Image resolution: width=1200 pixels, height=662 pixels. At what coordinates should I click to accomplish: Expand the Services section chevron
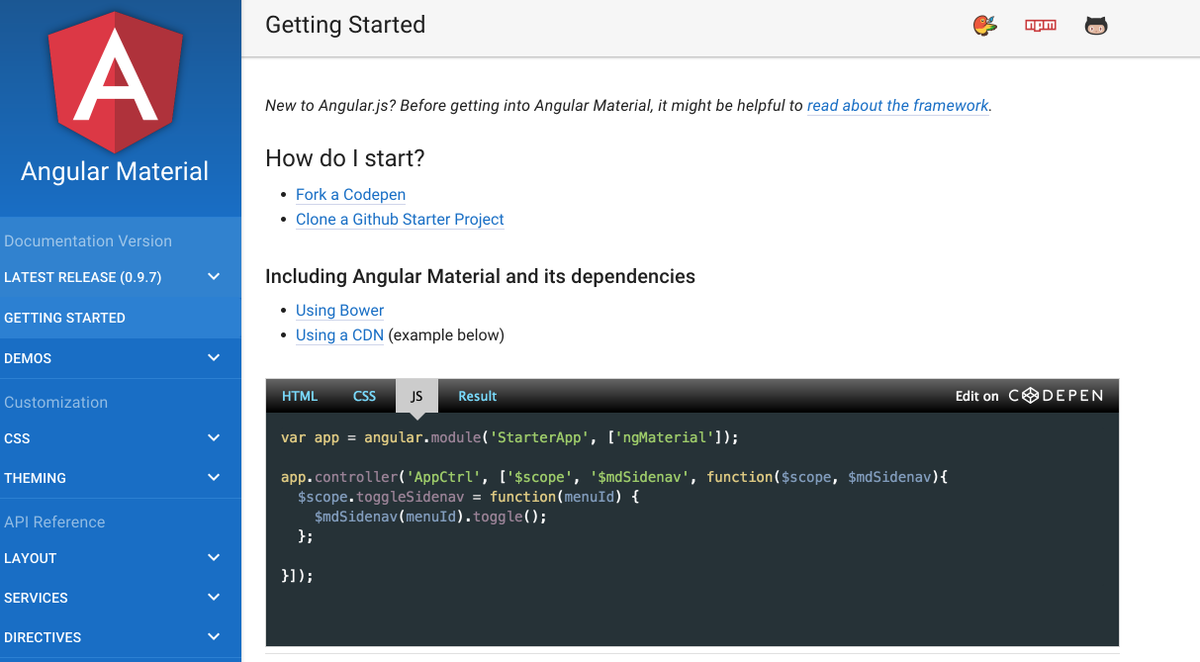(213, 598)
